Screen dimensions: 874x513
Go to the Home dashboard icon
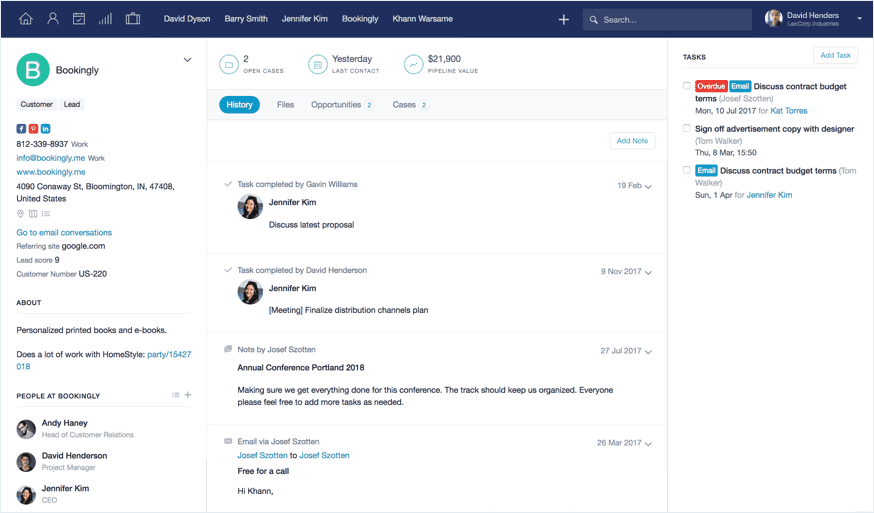(26, 19)
